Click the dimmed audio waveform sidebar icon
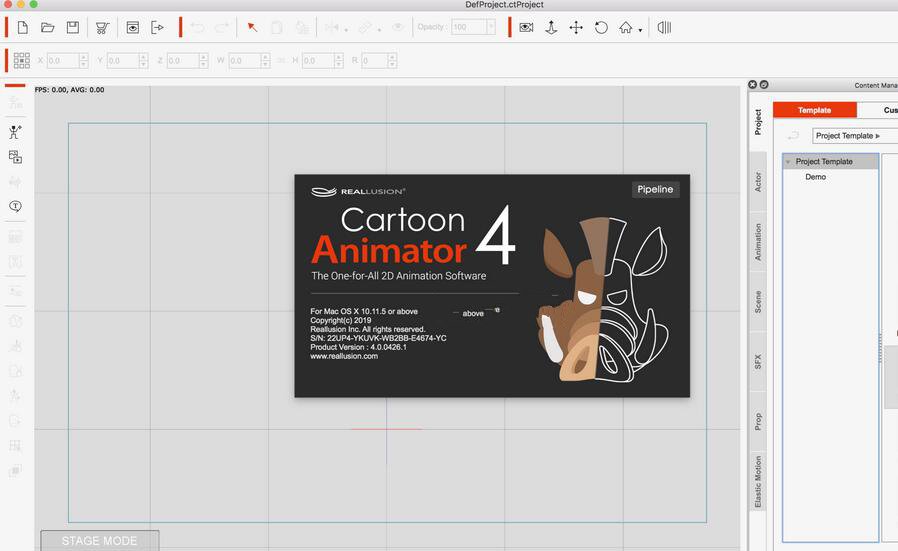Viewport: 898px width, 551px height. coord(15,182)
